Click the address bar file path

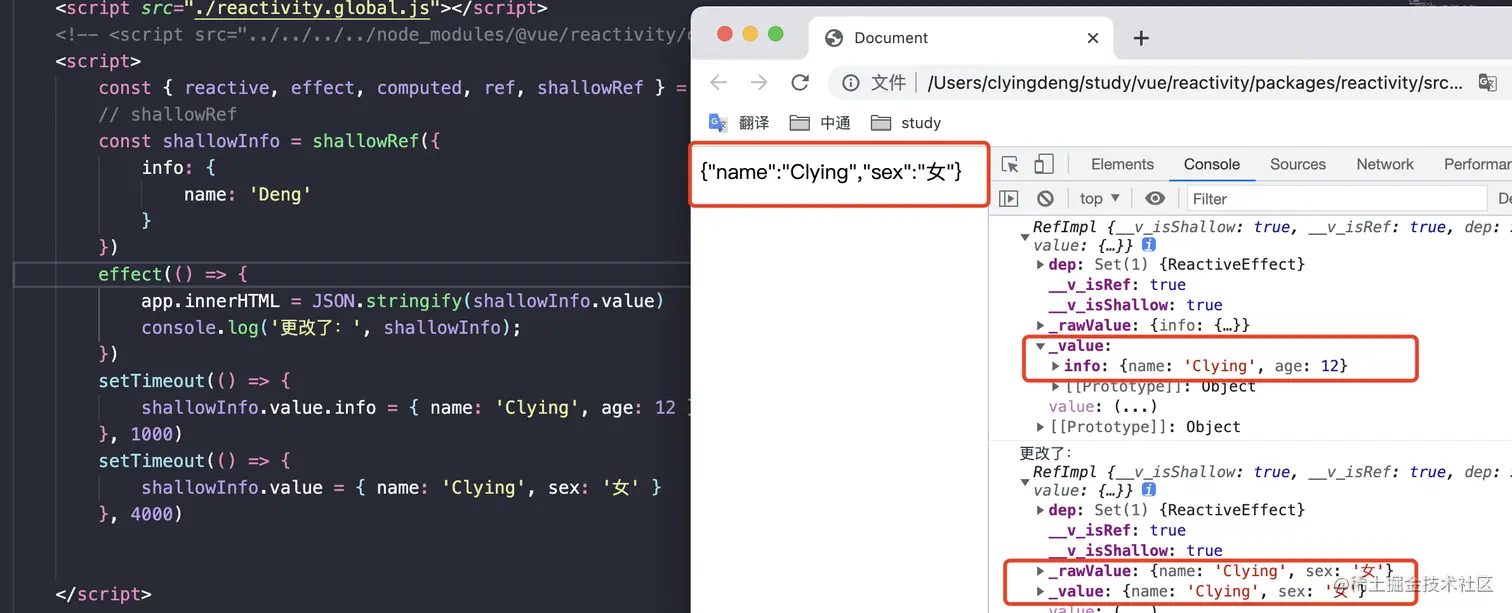tap(1195, 83)
